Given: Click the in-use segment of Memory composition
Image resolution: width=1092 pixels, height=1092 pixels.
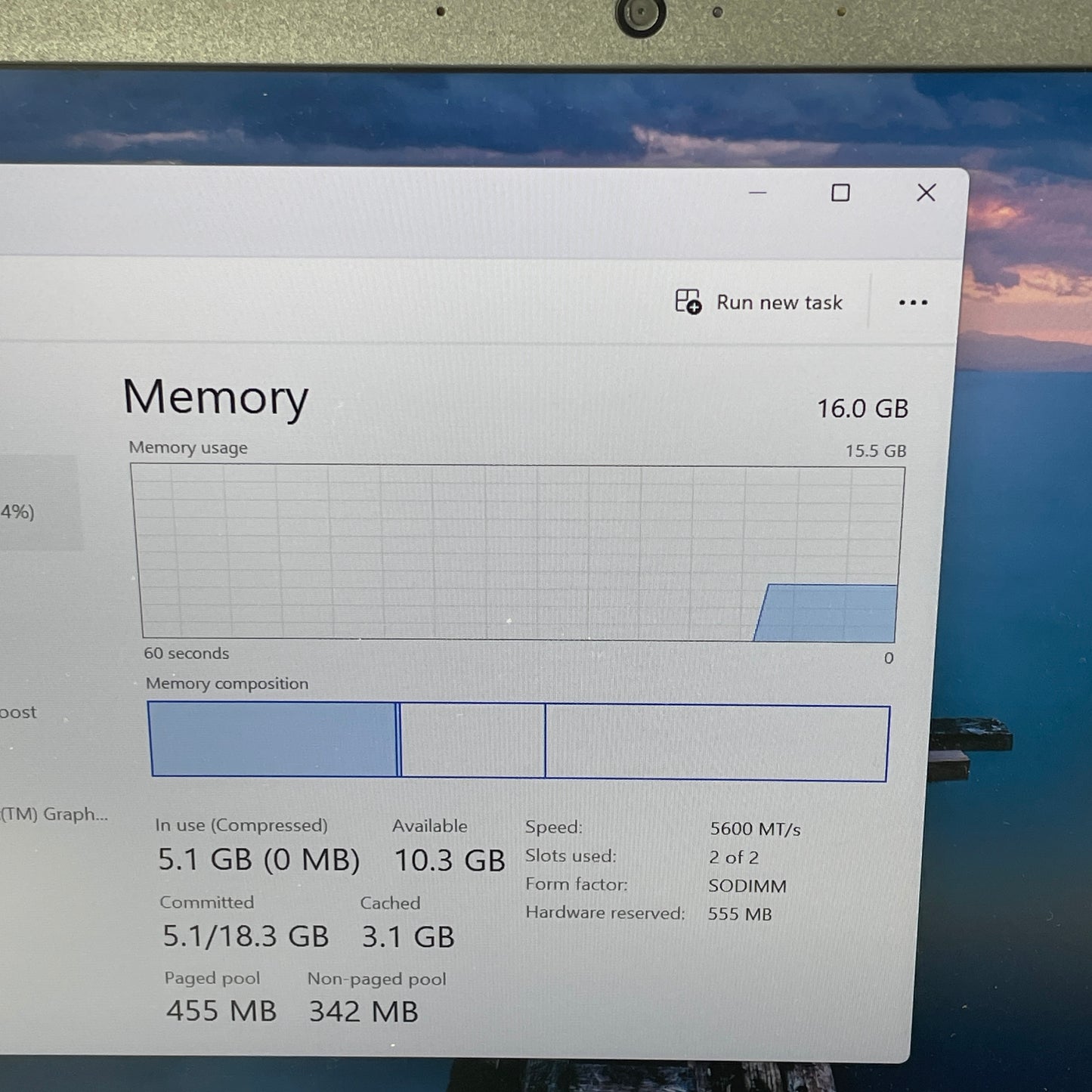Looking at the screenshot, I should (x=273, y=739).
